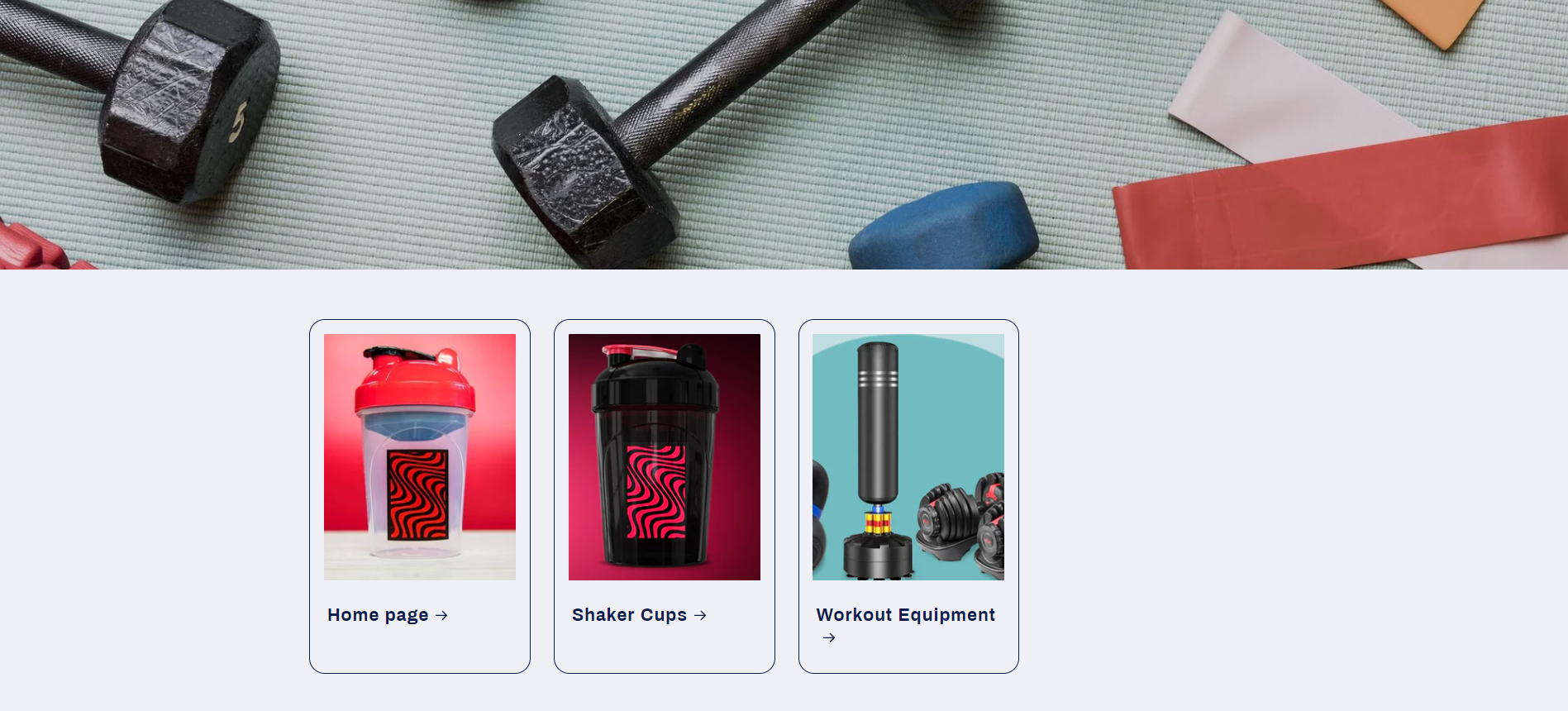This screenshot has width=1568, height=711.
Task: Click the arrow icon under Workout Equipment
Action: [x=829, y=637]
